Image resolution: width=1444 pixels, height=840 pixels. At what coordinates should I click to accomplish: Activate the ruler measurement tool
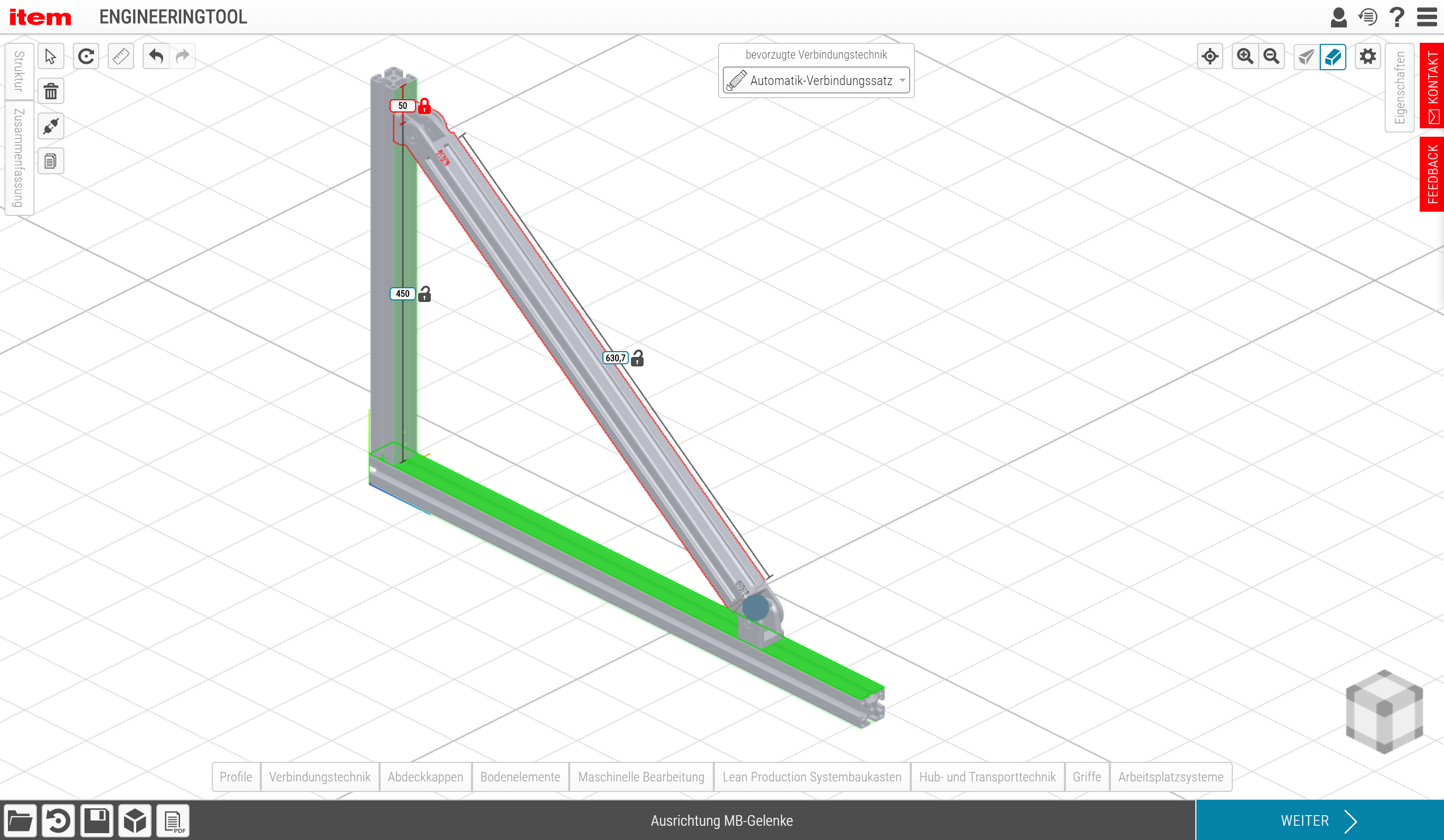(x=121, y=56)
